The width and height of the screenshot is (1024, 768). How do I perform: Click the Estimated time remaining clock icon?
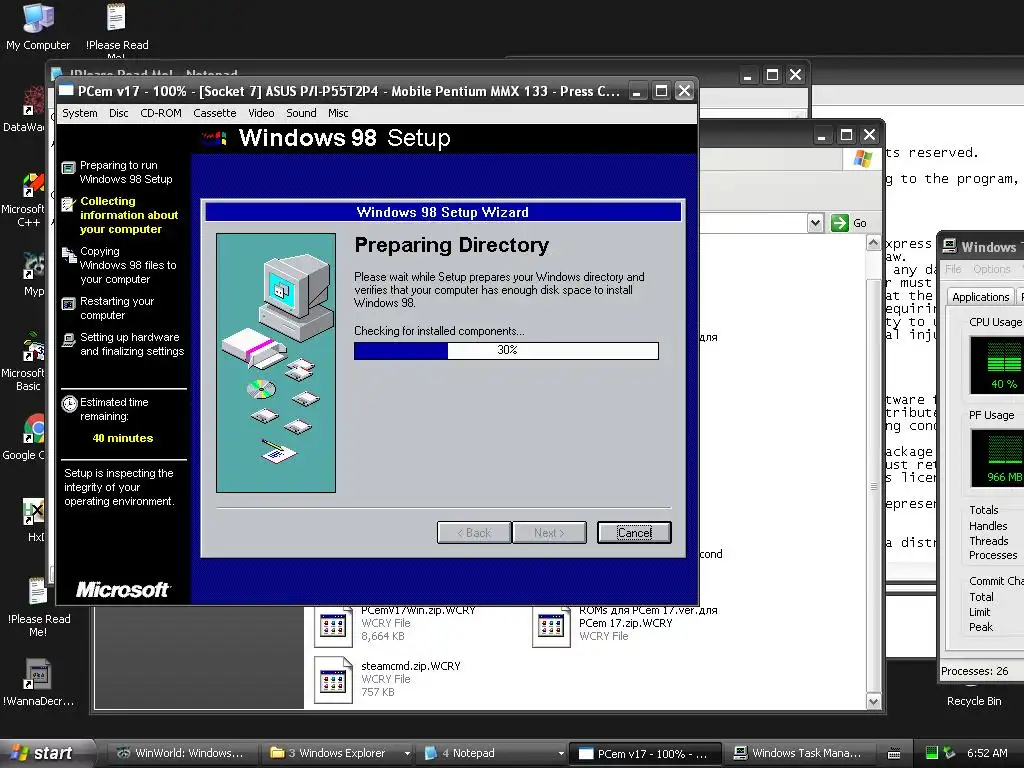pyautogui.click(x=69, y=404)
